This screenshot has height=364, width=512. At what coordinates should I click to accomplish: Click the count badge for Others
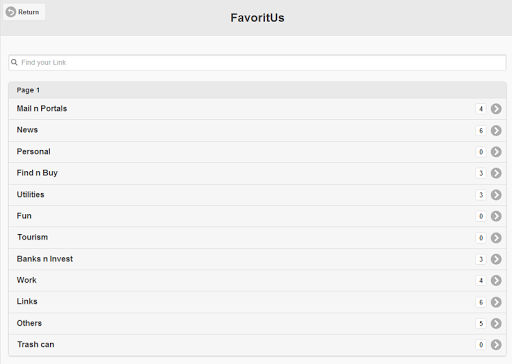pos(481,323)
